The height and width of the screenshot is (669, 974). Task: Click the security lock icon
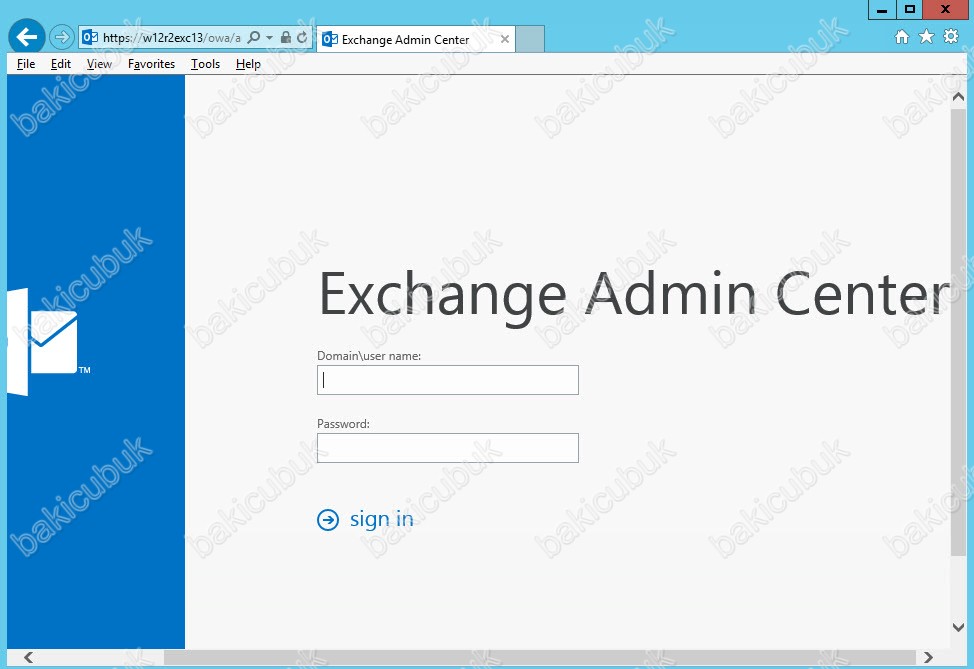[286, 37]
